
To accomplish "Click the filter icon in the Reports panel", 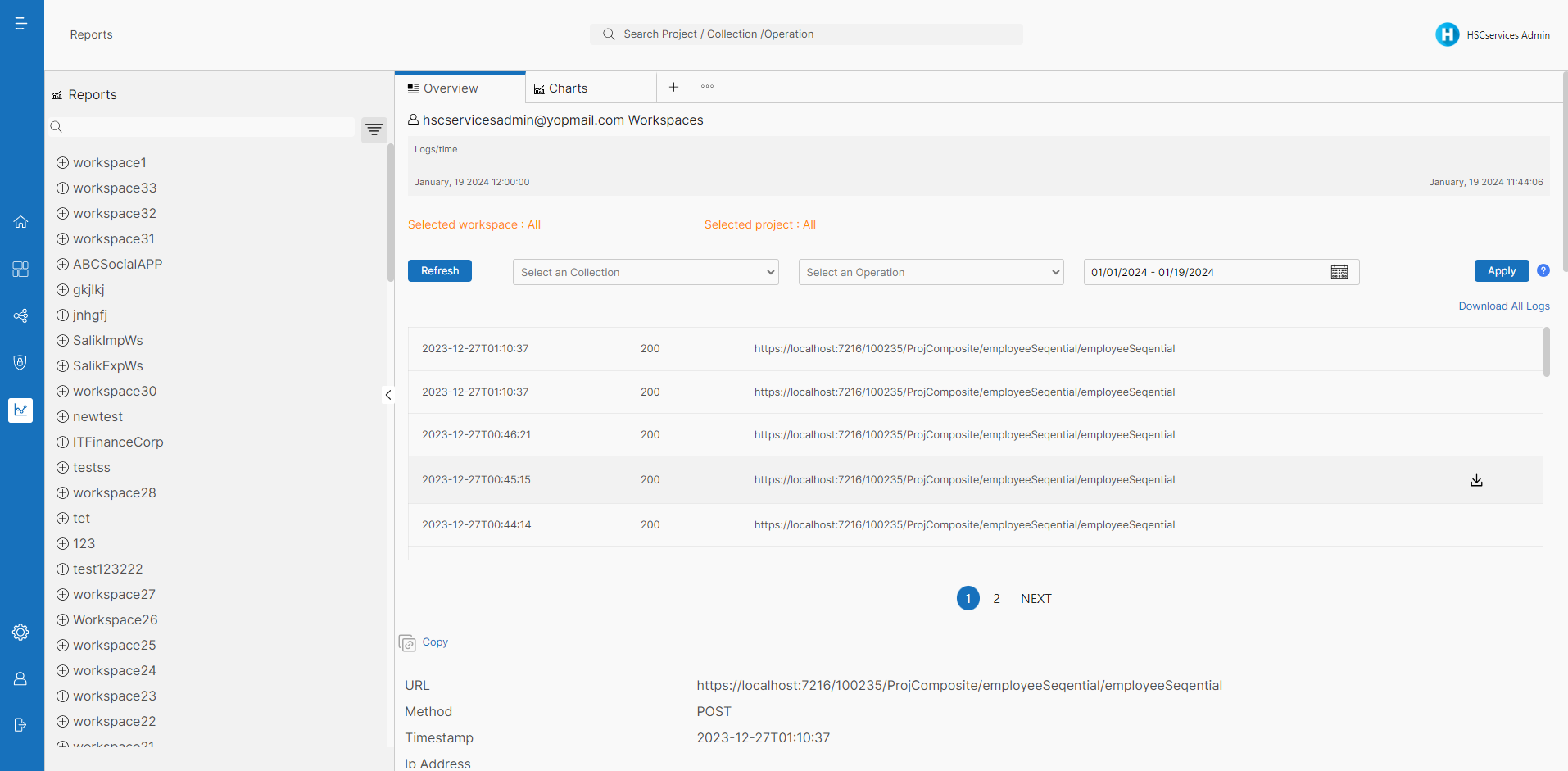I will [x=374, y=129].
